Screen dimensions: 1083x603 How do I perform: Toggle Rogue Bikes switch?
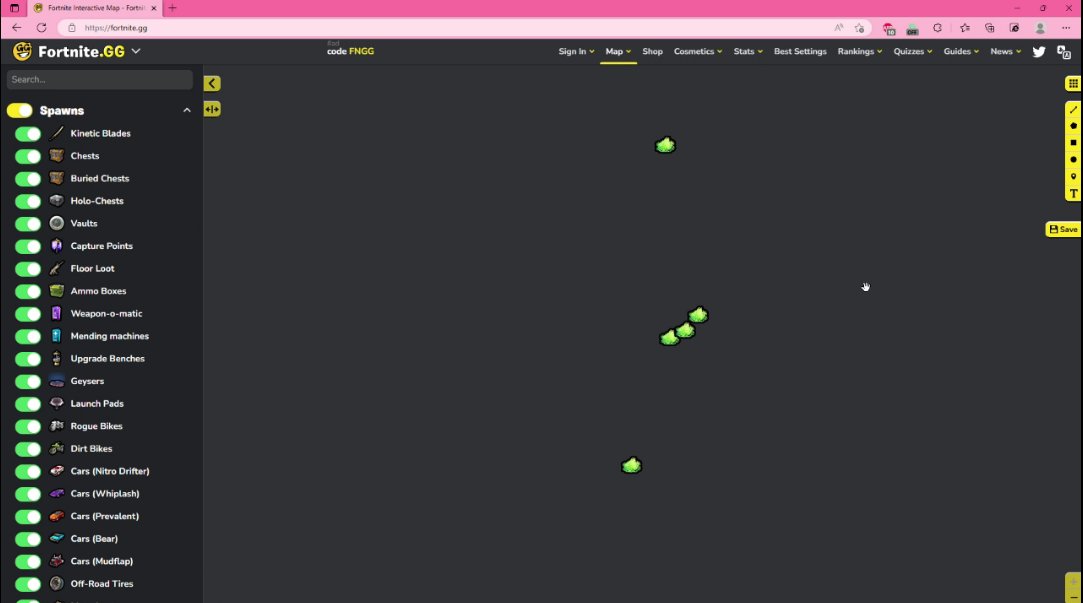click(x=28, y=426)
